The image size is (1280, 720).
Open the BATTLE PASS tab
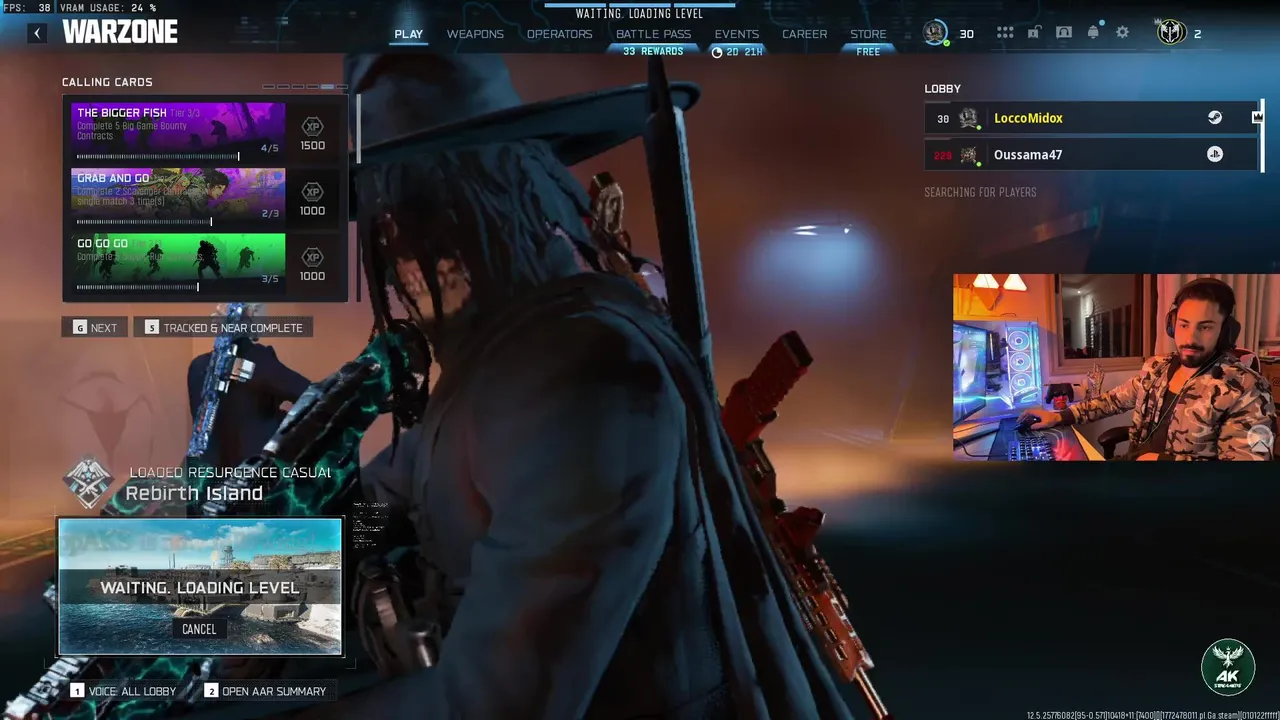[653, 34]
